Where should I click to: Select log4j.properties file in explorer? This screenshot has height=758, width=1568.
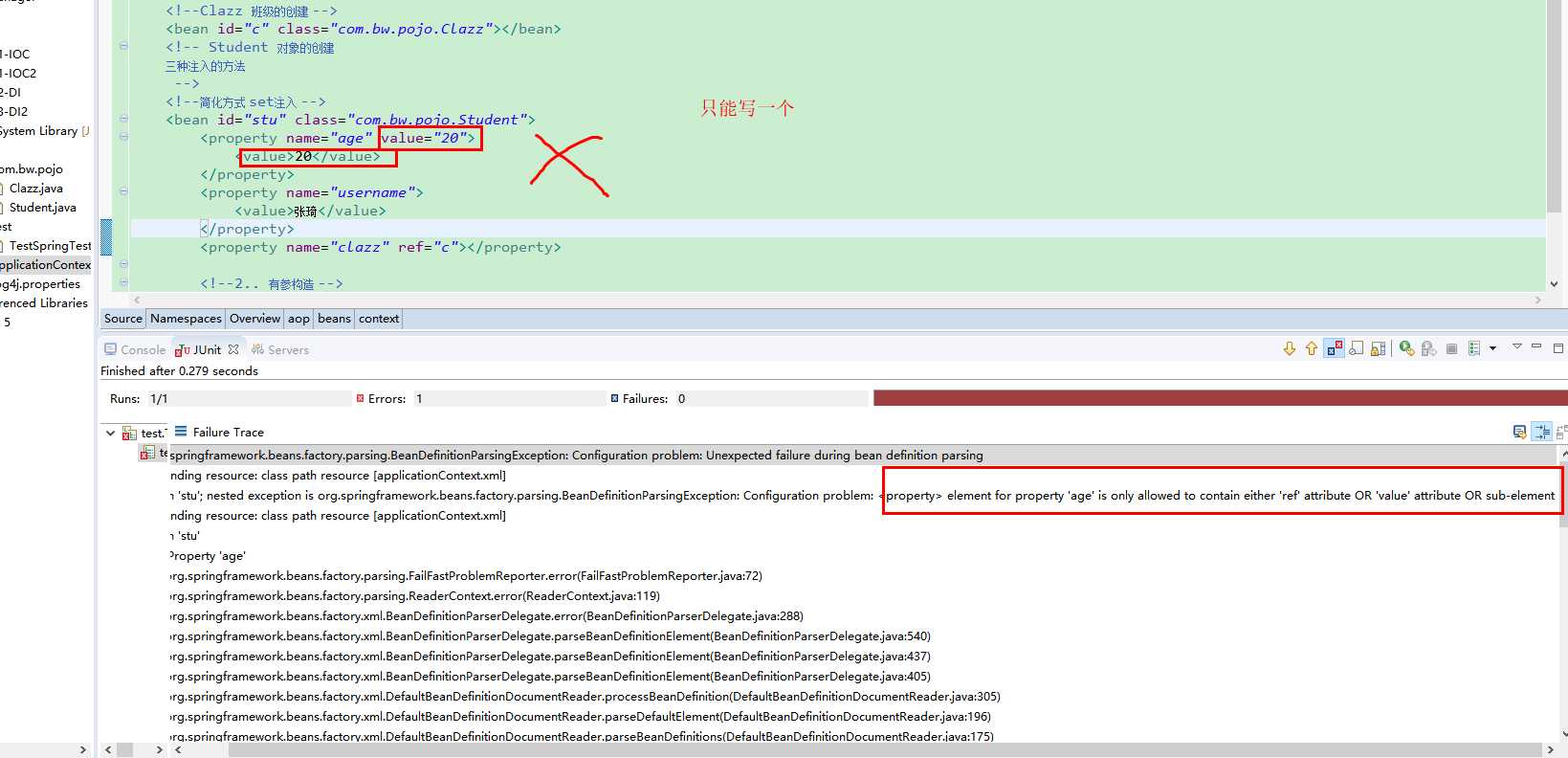(x=40, y=284)
